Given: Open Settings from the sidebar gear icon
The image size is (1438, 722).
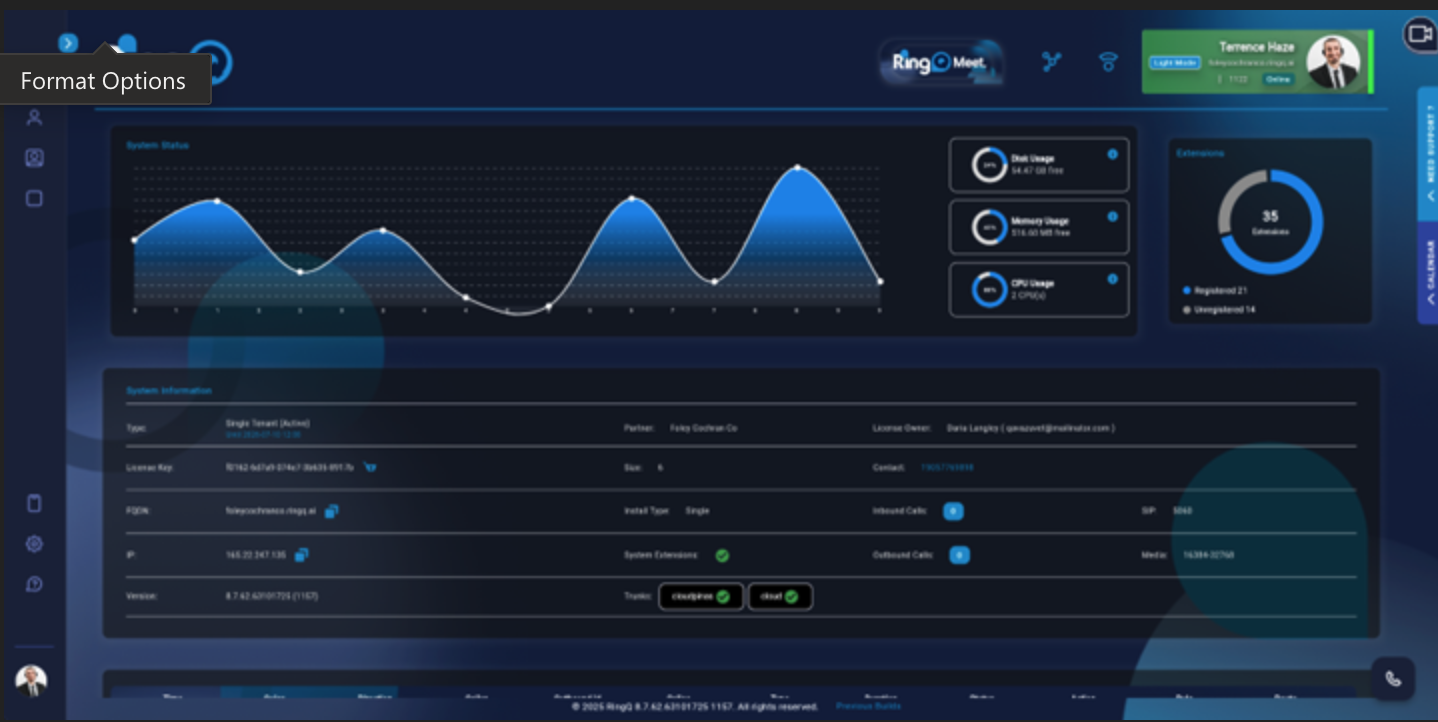Looking at the screenshot, I should (33, 543).
